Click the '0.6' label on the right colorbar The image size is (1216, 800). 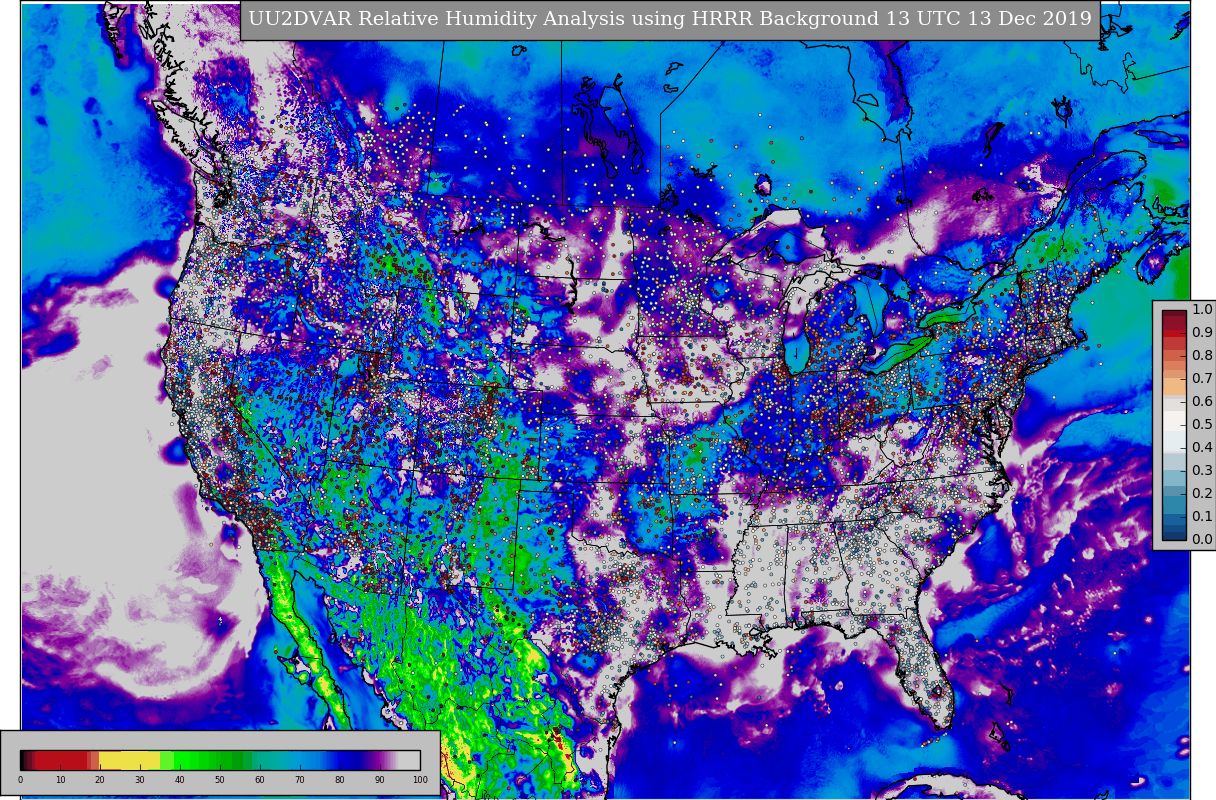point(1202,402)
